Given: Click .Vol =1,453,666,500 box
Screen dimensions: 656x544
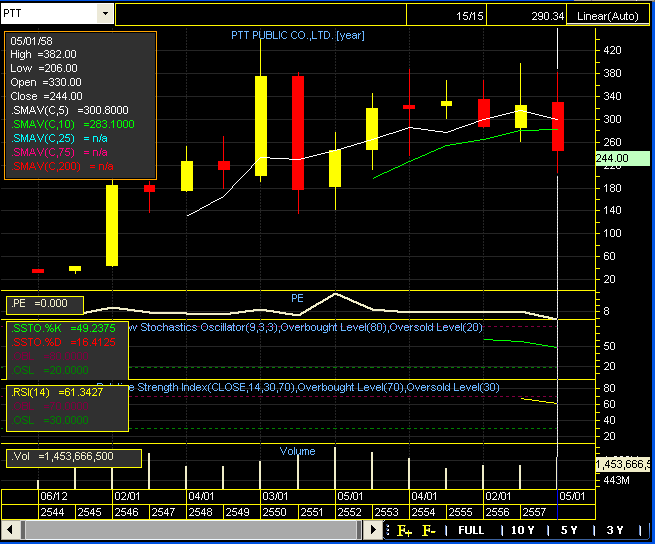Looking at the screenshot, I should tap(74, 458).
